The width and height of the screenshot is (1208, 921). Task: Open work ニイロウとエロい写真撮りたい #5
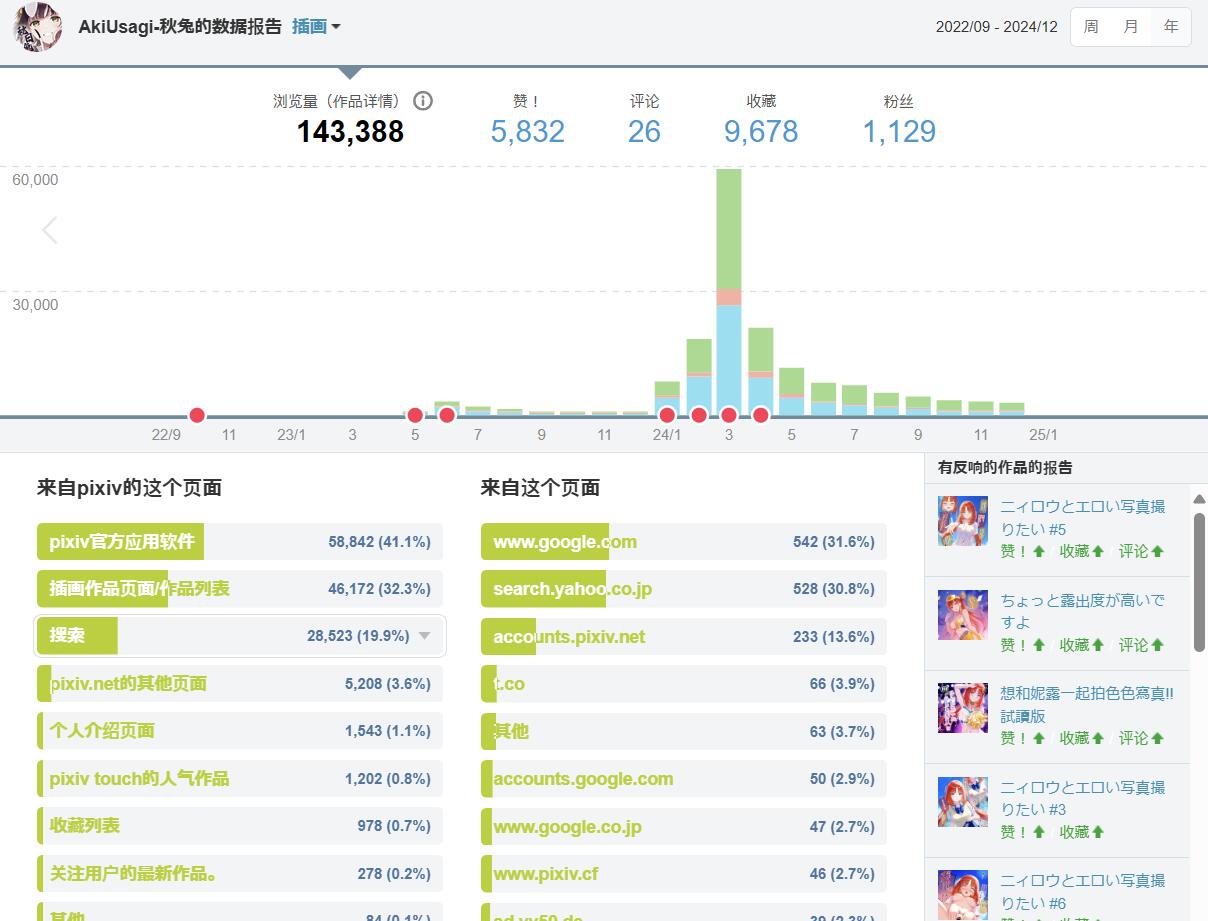pos(1083,517)
